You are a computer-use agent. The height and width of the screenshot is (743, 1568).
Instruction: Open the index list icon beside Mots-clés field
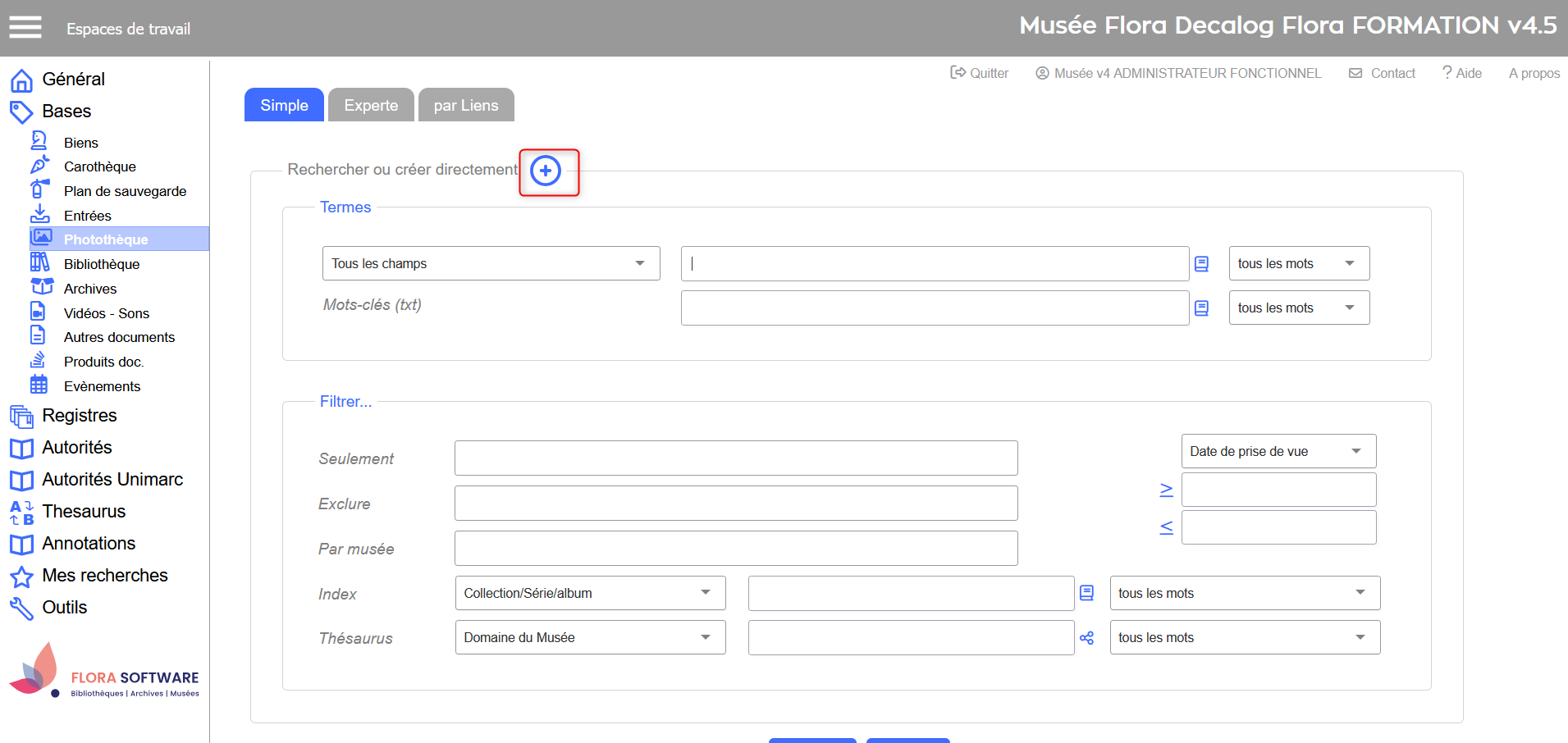click(1201, 308)
